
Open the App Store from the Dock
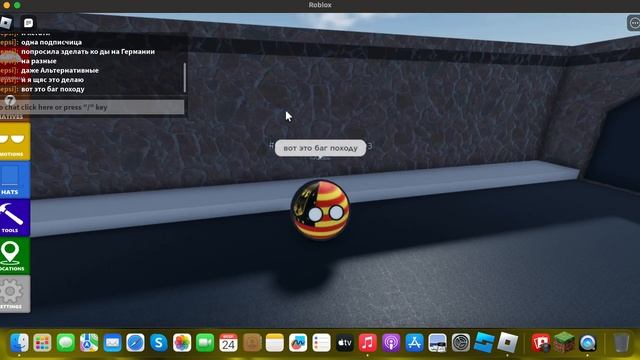coord(414,342)
